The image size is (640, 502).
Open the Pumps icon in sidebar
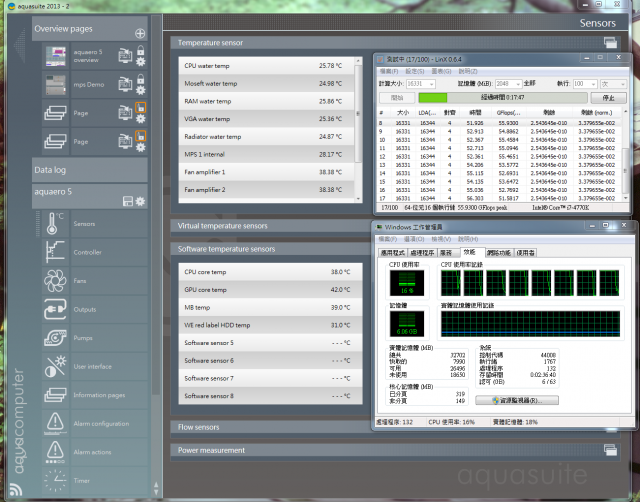(x=55, y=338)
